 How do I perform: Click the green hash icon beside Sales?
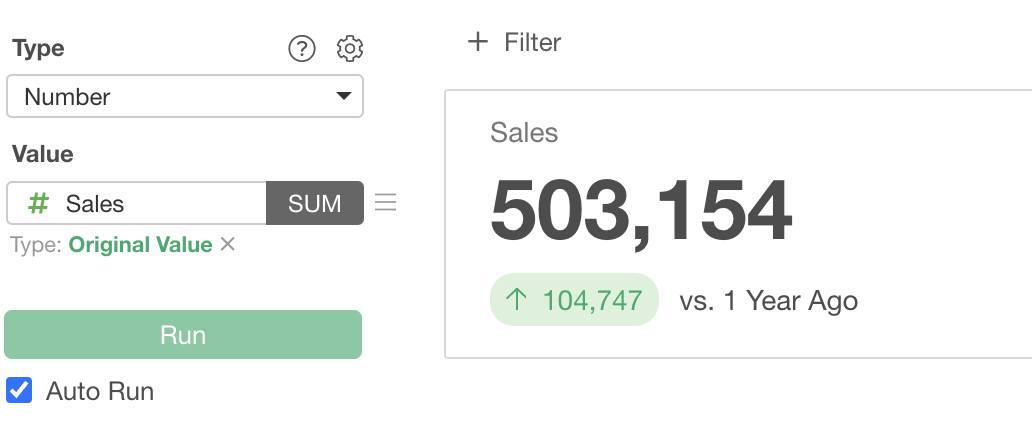pyautogui.click(x=38, y=204)
